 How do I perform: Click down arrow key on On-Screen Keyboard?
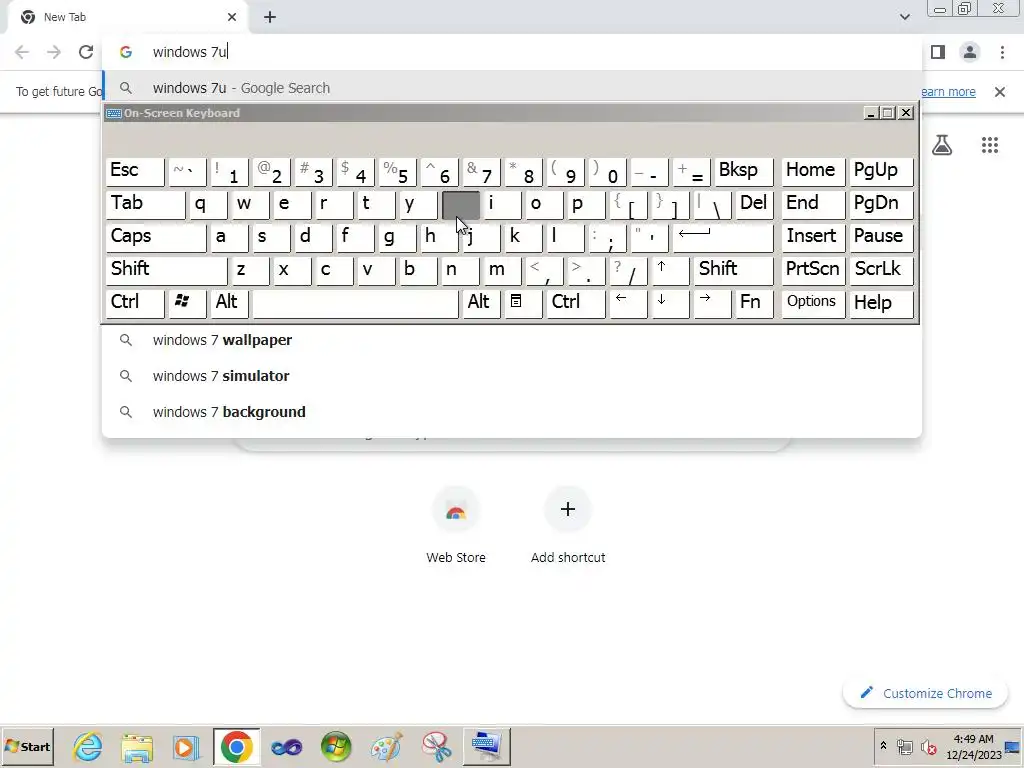click(x=670, y=304)
